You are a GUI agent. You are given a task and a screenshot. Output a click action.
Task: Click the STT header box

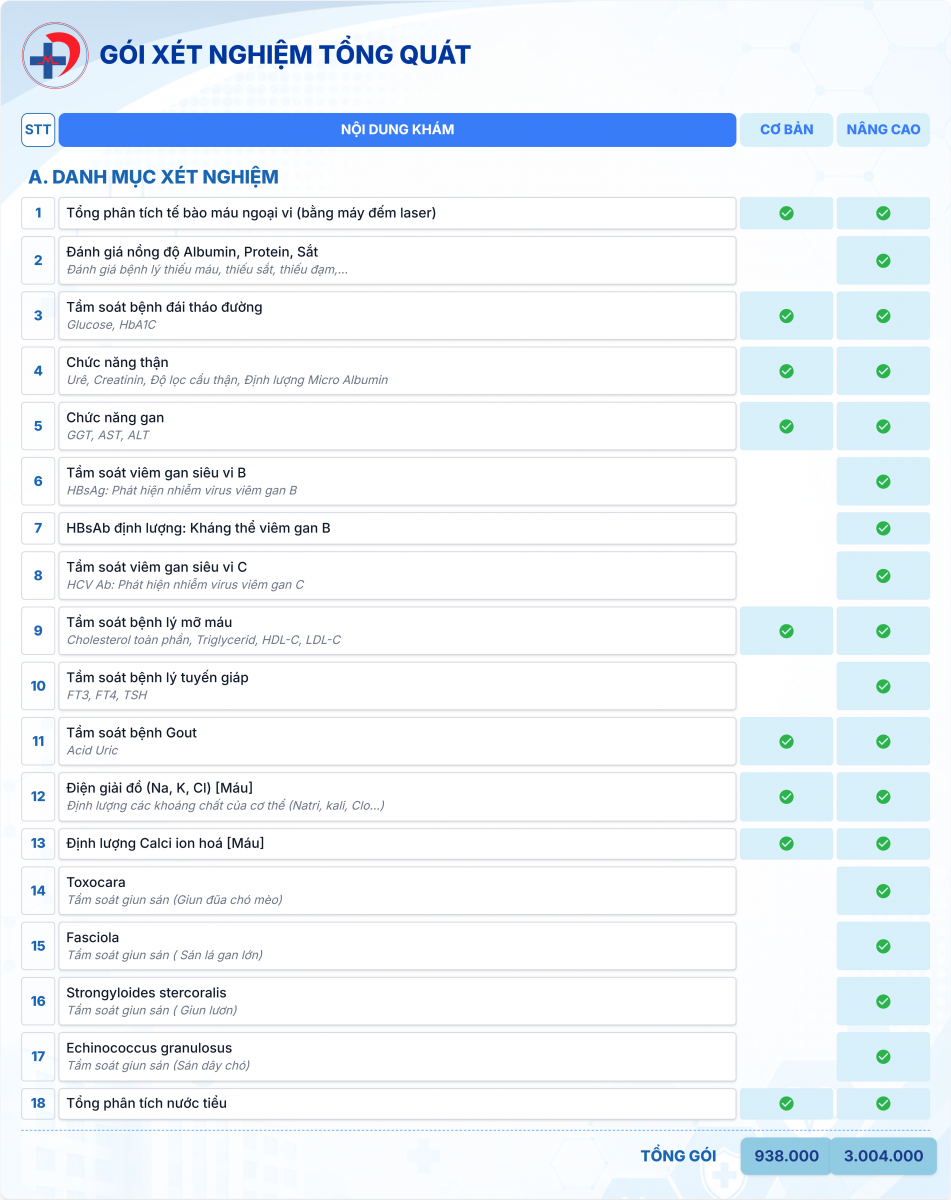click(x=38, y=130)
